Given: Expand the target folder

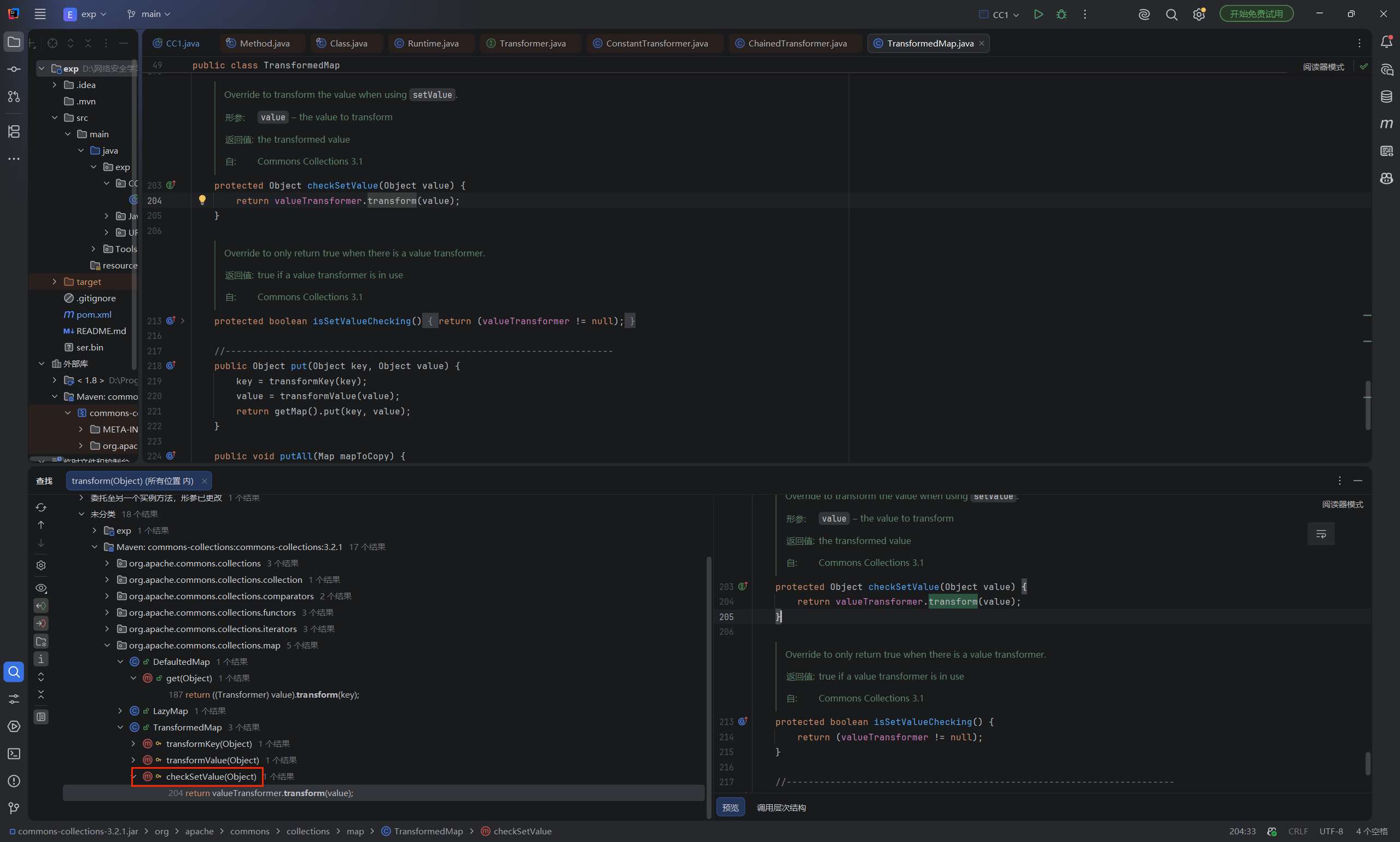Looking at the screenshot, I should (55, 282).
